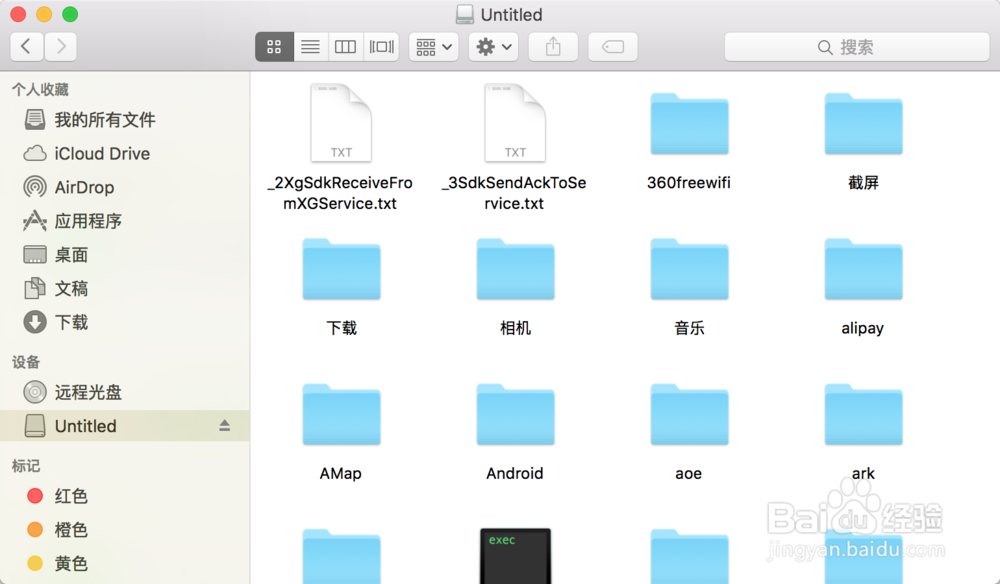This screenshot has height=584, width=1000.
Task: Switch to column view
Action: click(346, 47)
